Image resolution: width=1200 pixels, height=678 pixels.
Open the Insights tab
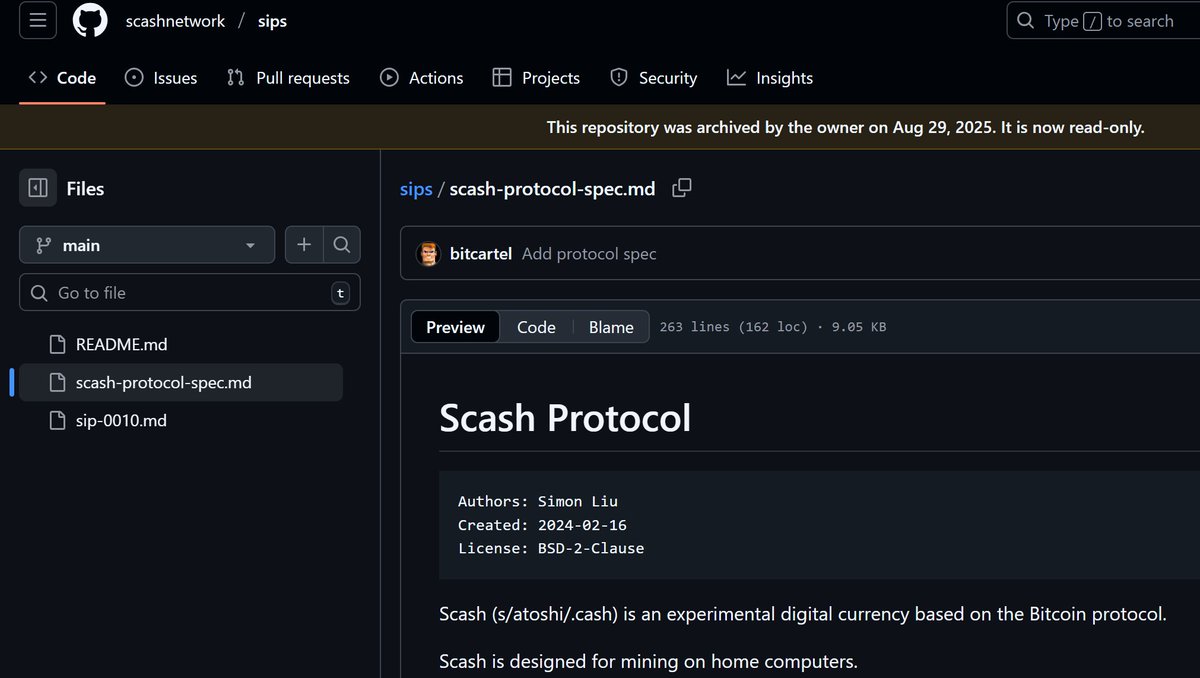point(770,78)
